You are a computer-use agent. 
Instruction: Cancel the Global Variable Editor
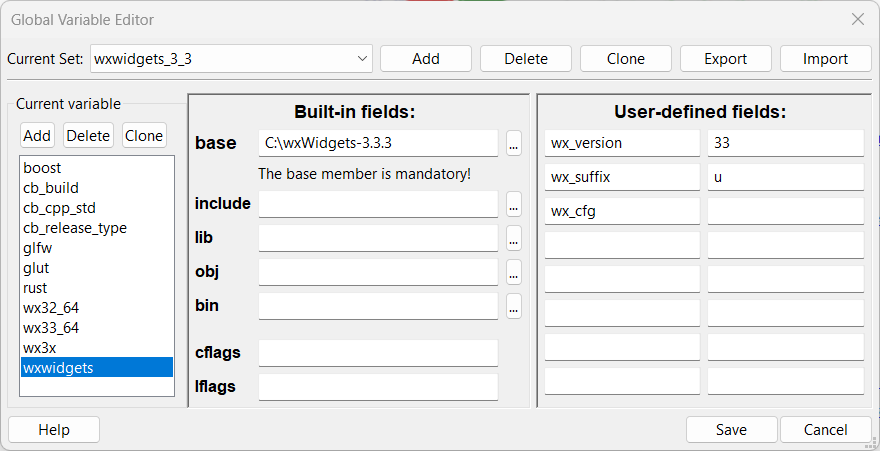click(826, 430)
